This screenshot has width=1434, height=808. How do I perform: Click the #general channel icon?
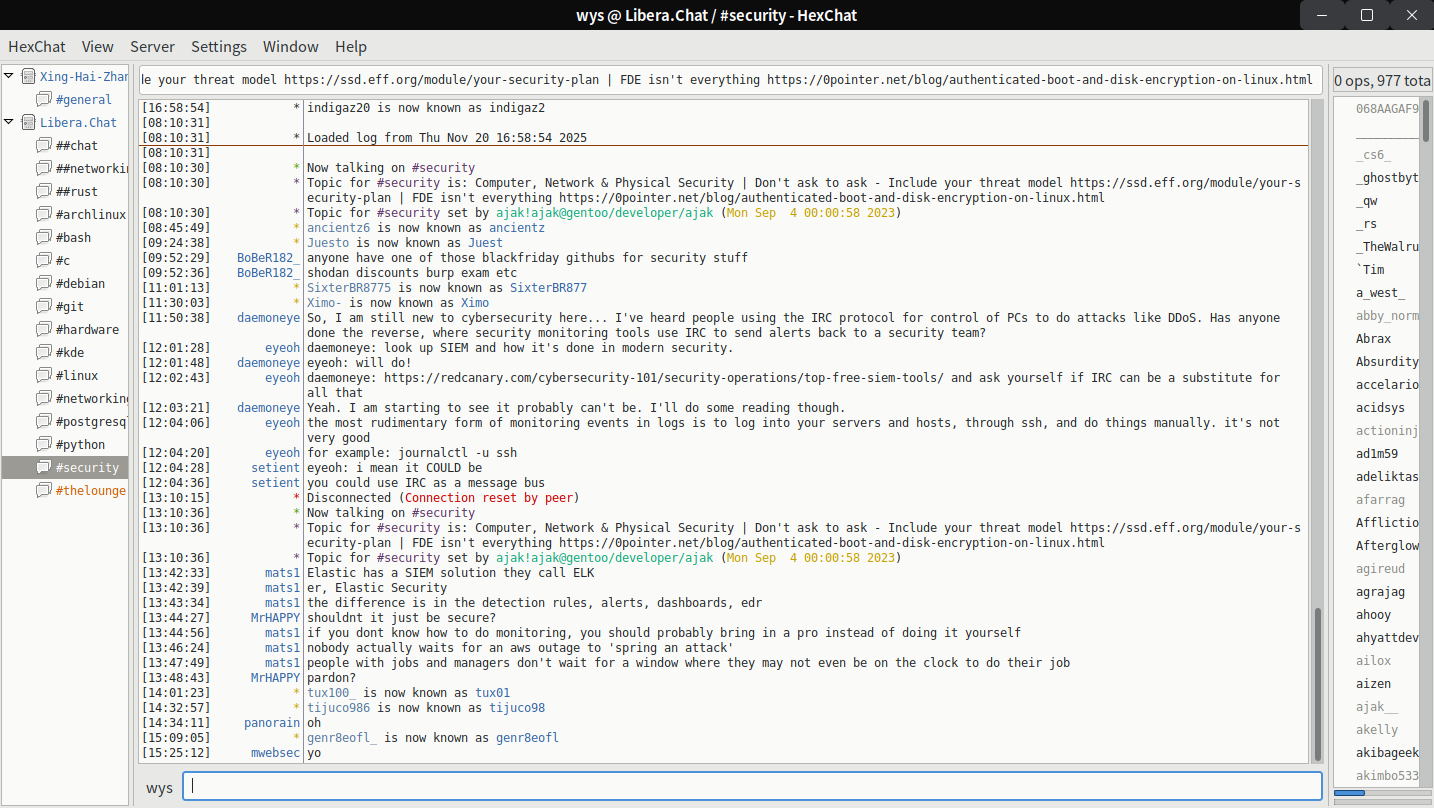point(43,99)
